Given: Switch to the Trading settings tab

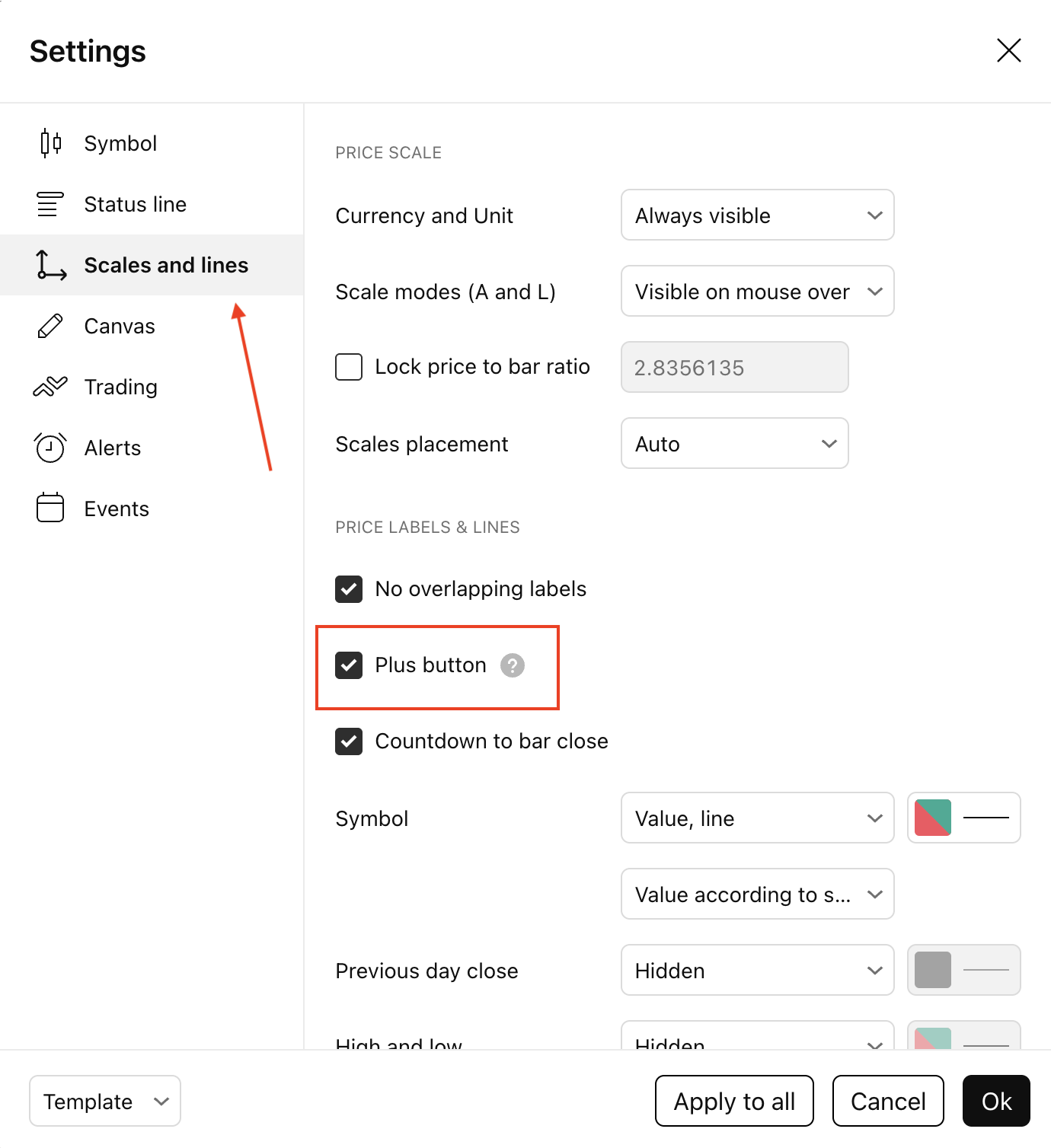Looking at the screenshot, I should coord(120,387).
